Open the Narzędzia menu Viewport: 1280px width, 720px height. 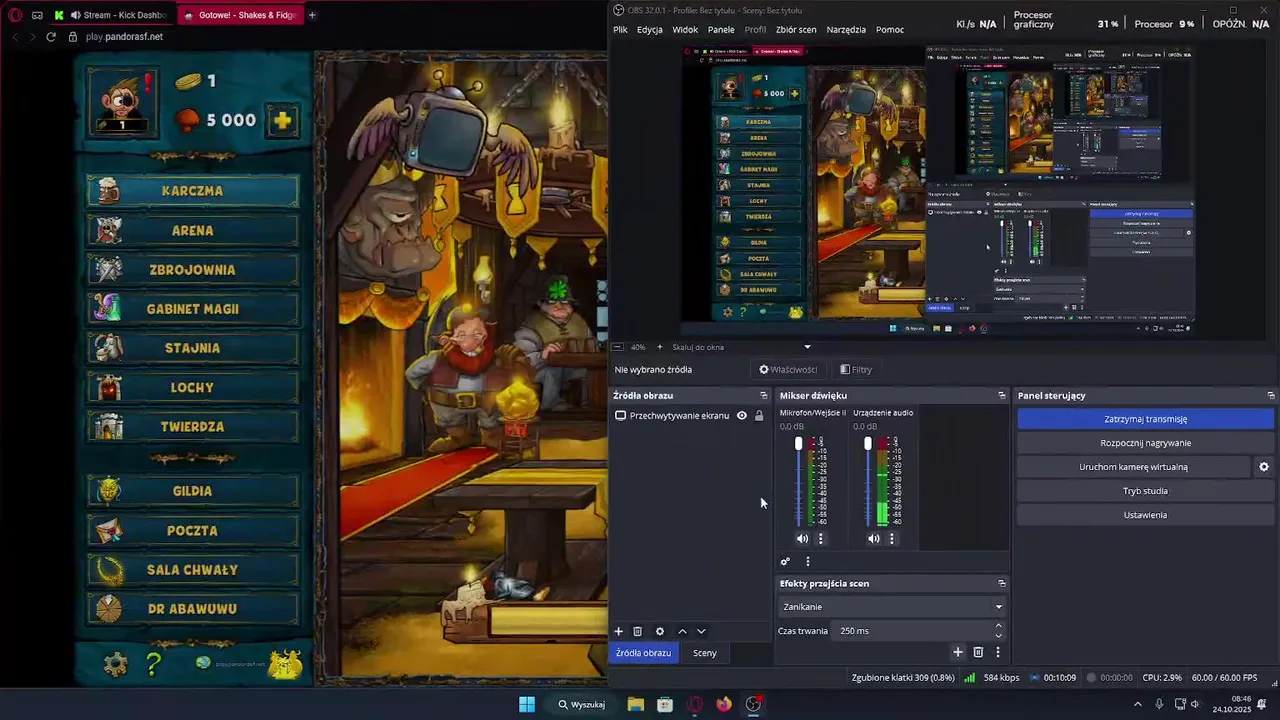pyautogui.click(x=846, y=30)
